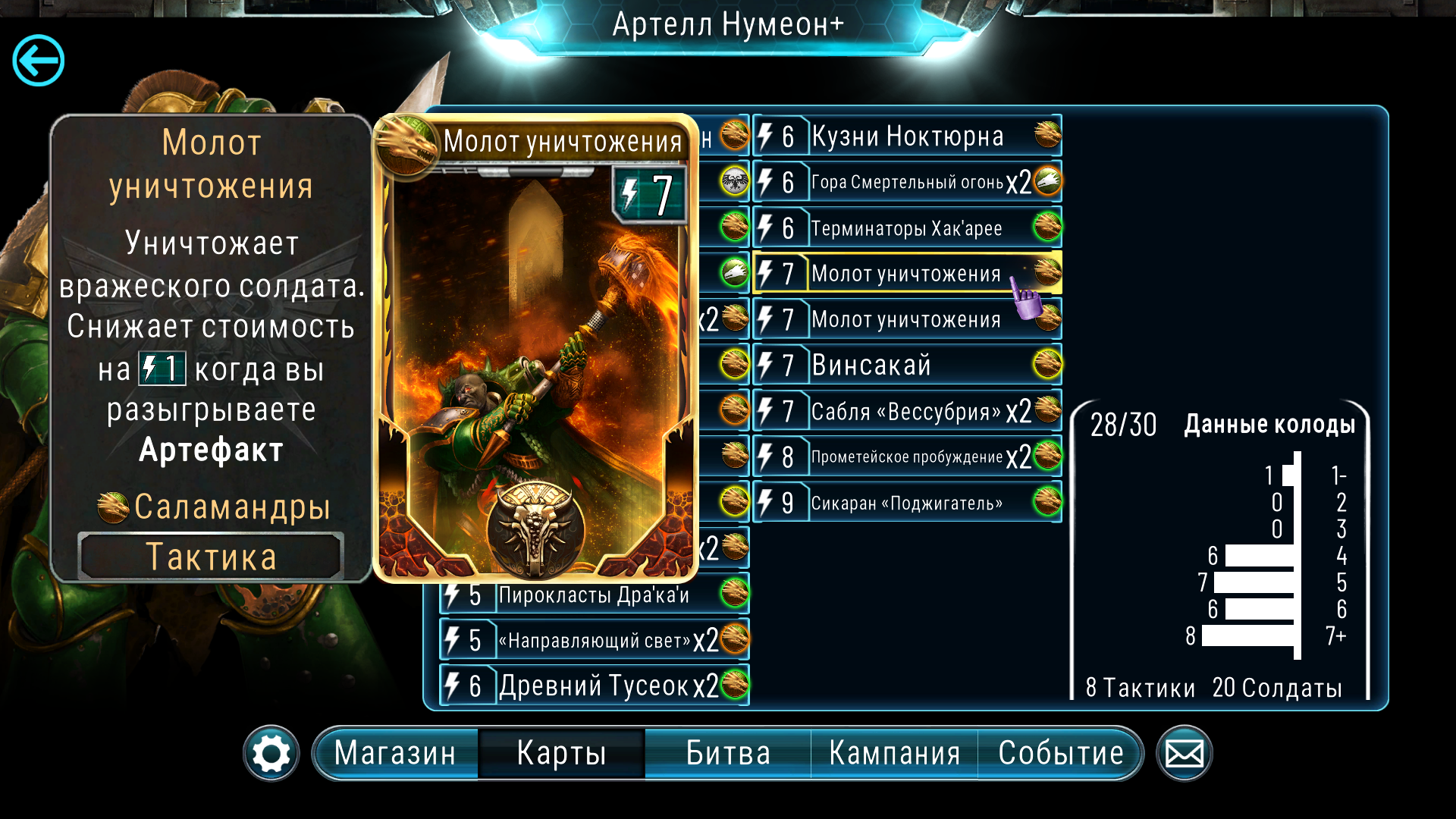Image resolution: width=1456 pixels, height=819 pixels.
Task: Select the «Направляющий свет» x2 entry
Action: (x=595, y=640)
